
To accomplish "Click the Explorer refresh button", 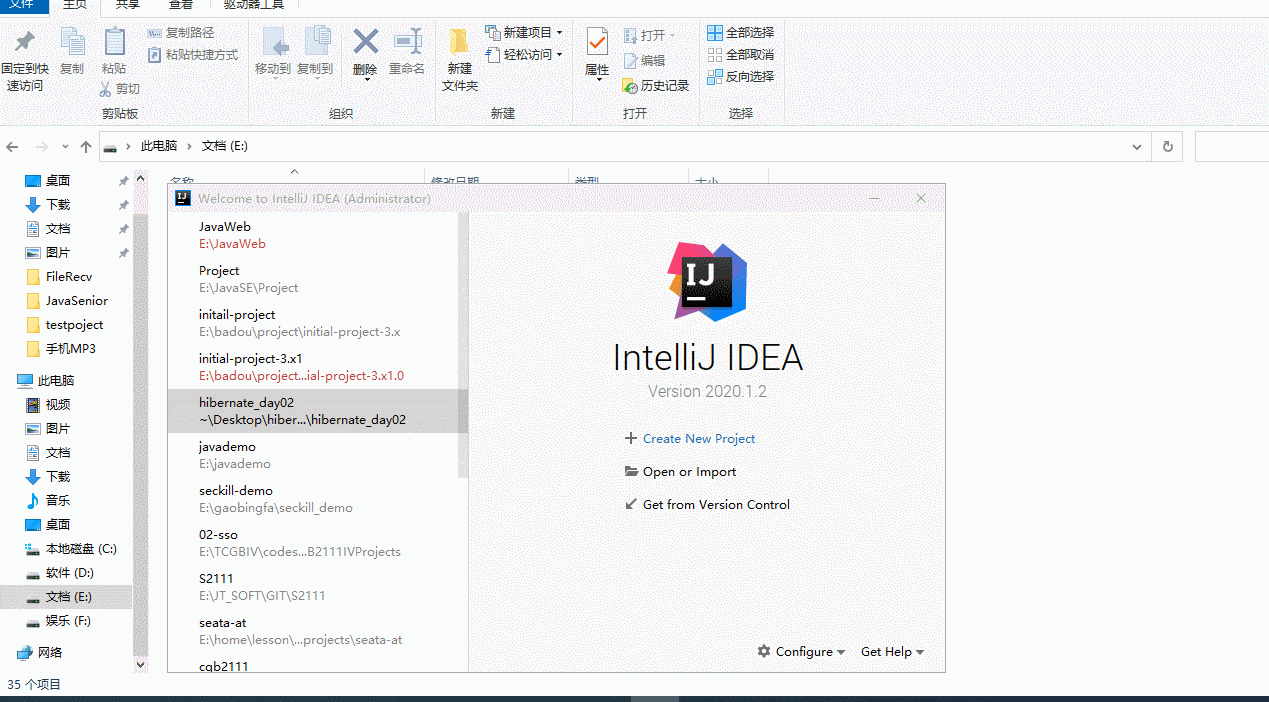I will pos(1167,146).
